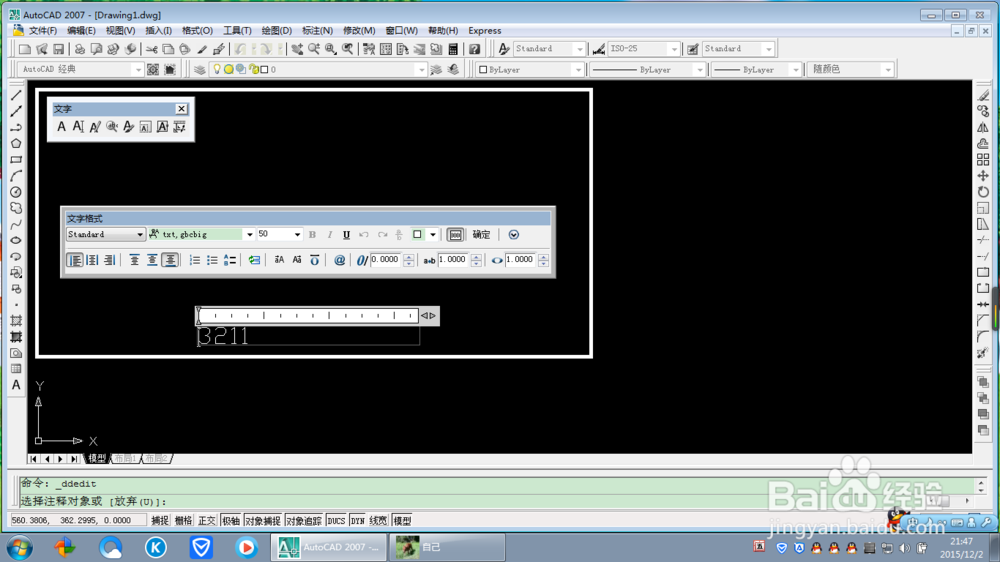Select the Hatch tool in draw toolbar

pos(16,321)
